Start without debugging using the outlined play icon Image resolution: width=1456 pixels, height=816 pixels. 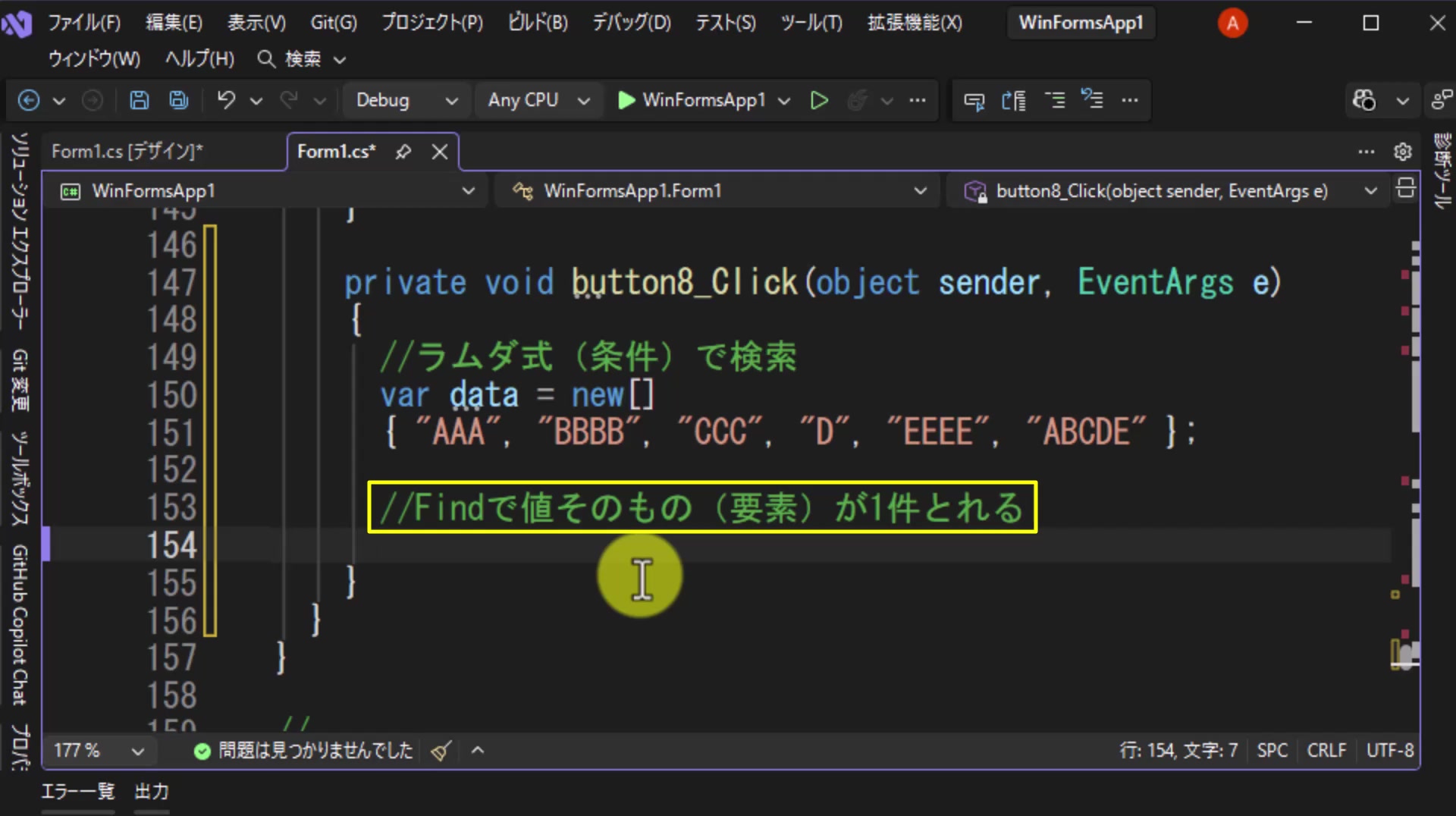pos(819,100)
